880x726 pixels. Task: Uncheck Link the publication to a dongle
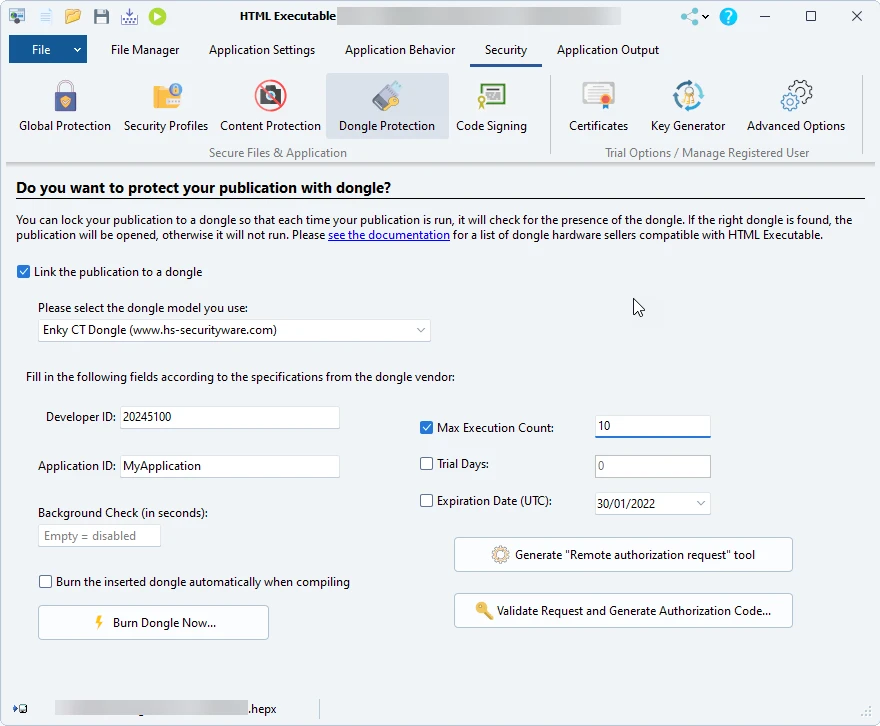pos(24,272)
